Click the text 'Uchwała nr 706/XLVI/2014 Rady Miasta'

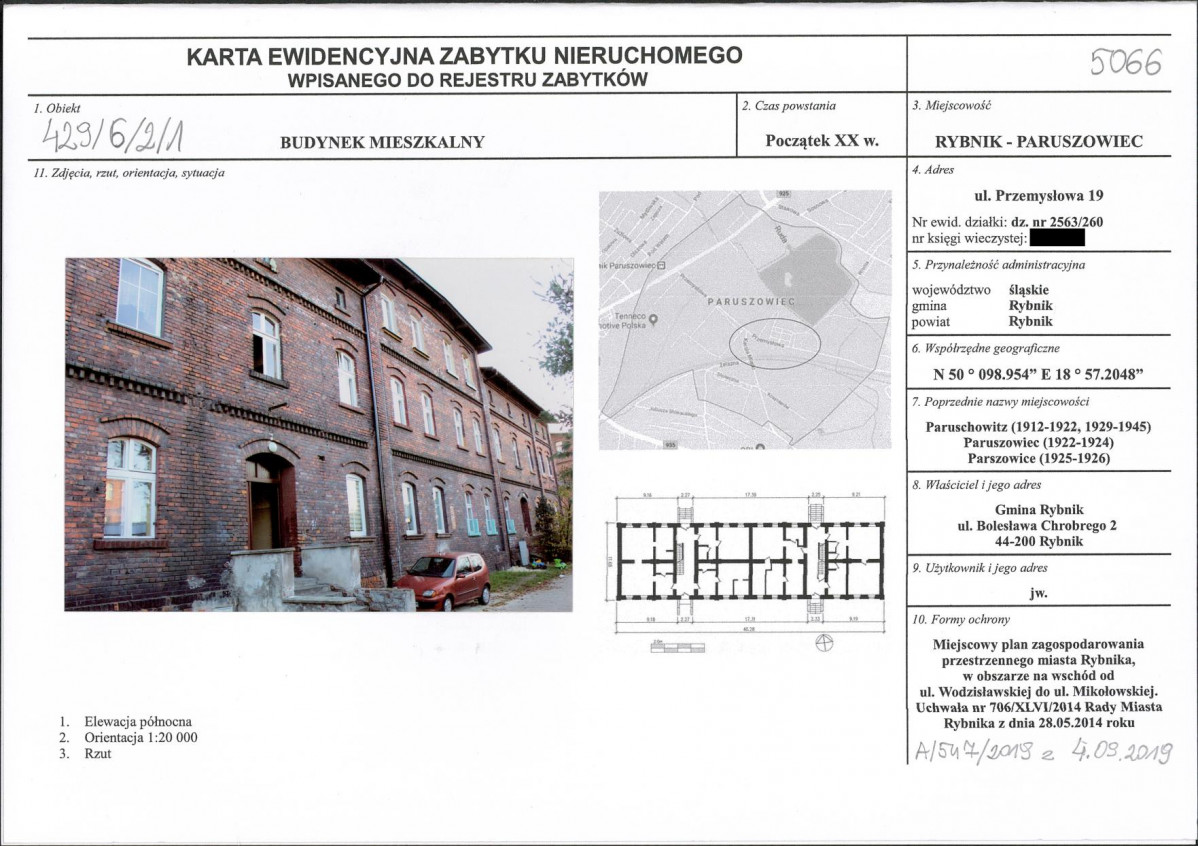point(1039,708)
